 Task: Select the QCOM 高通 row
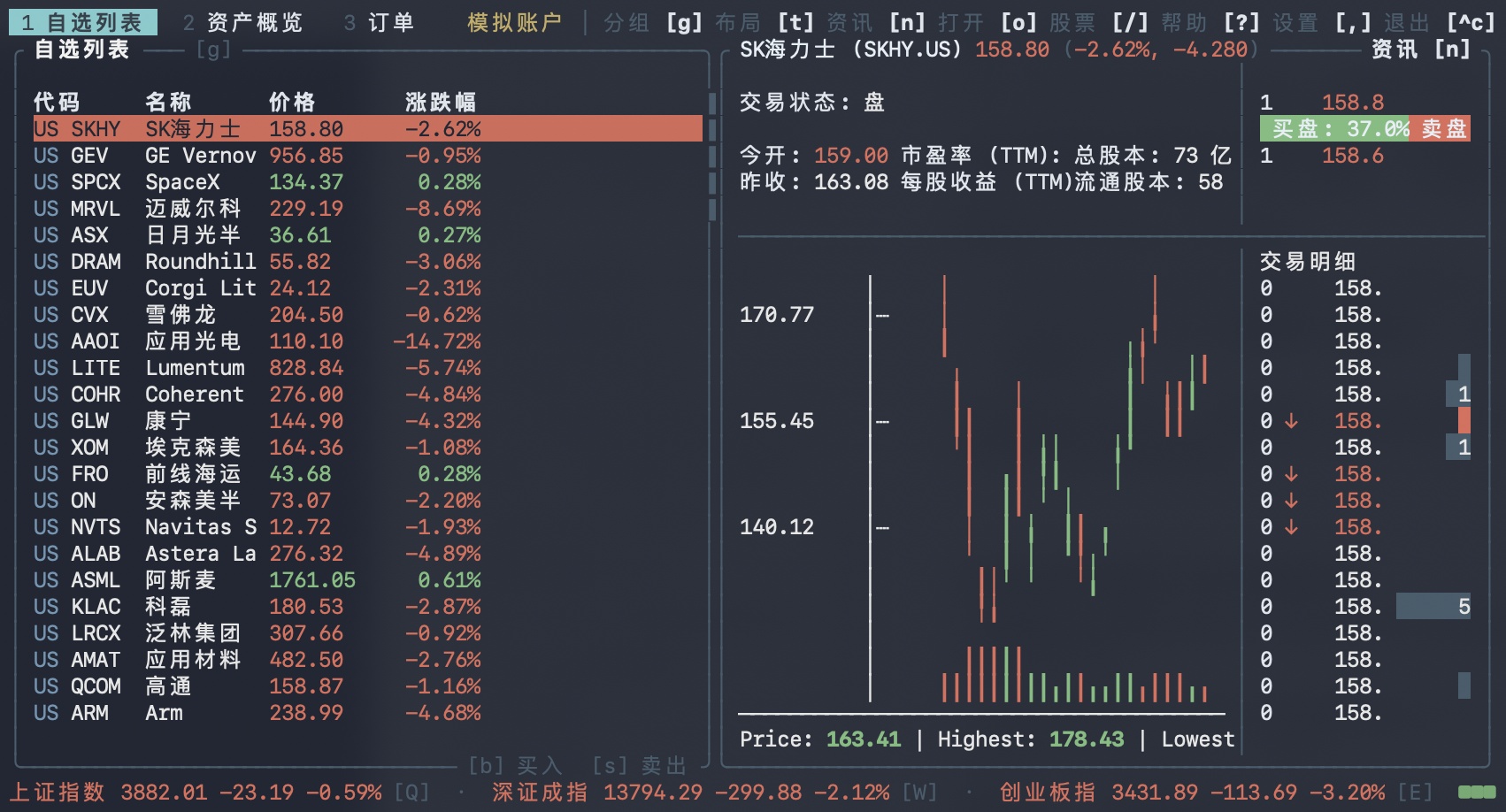(368, 686)
